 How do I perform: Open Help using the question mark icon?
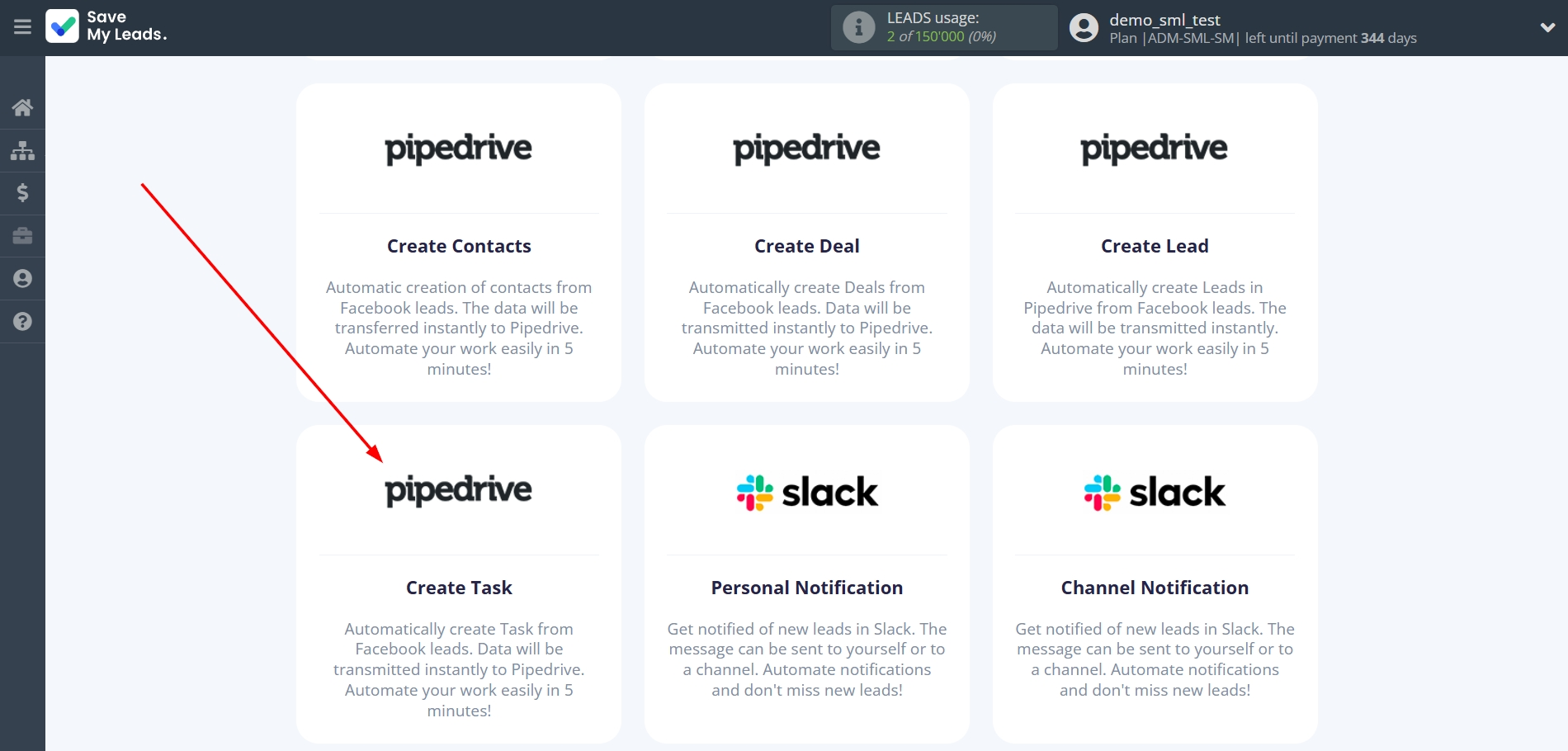click(22, 321)
